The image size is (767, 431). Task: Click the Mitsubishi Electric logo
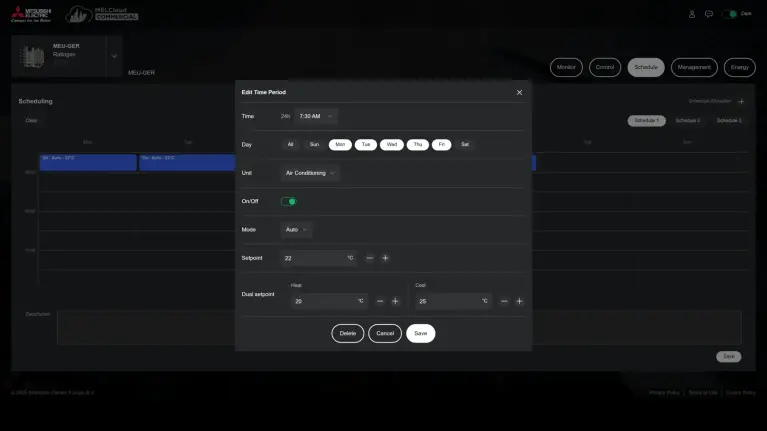[31, 15]
